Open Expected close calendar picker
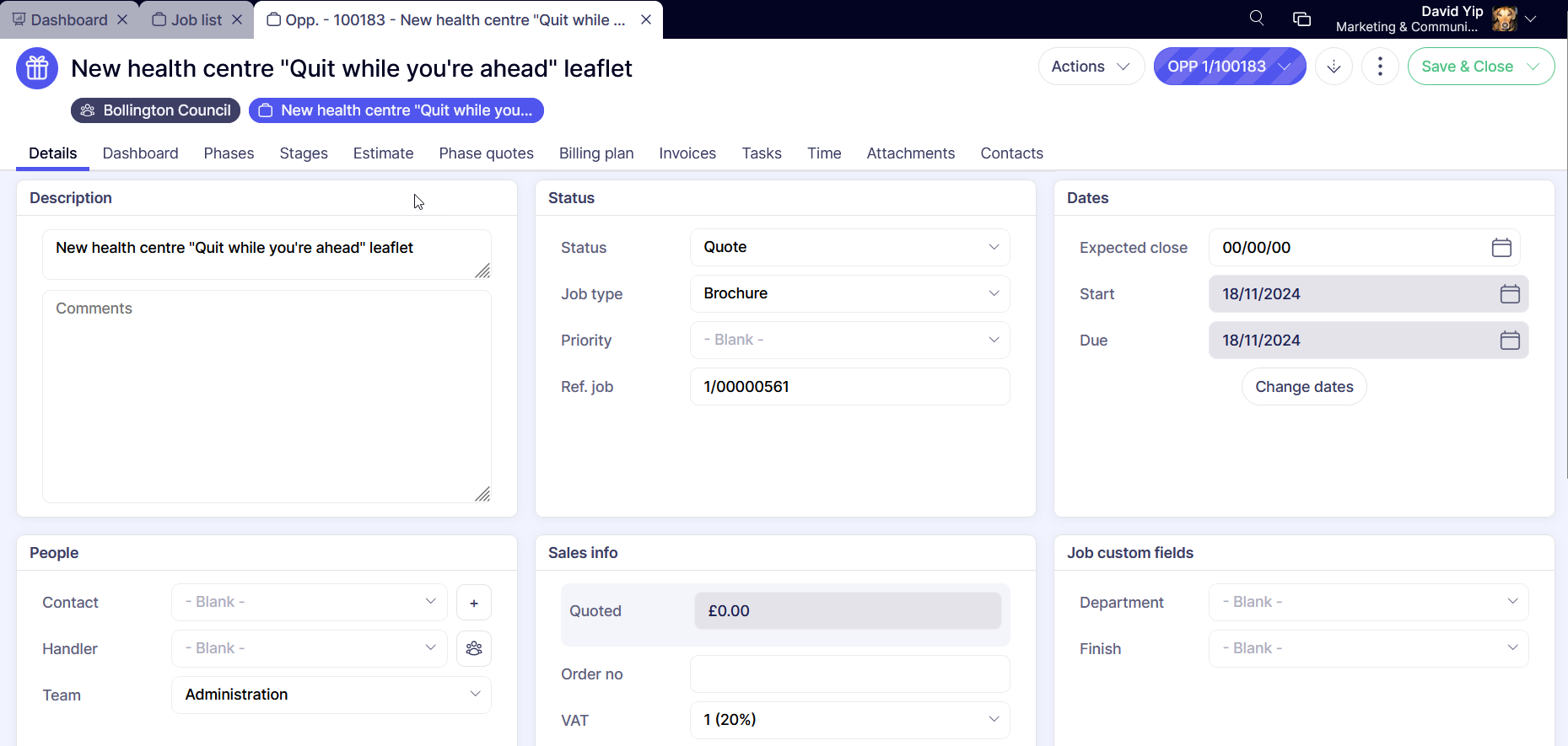 (x=1501, y=248)
